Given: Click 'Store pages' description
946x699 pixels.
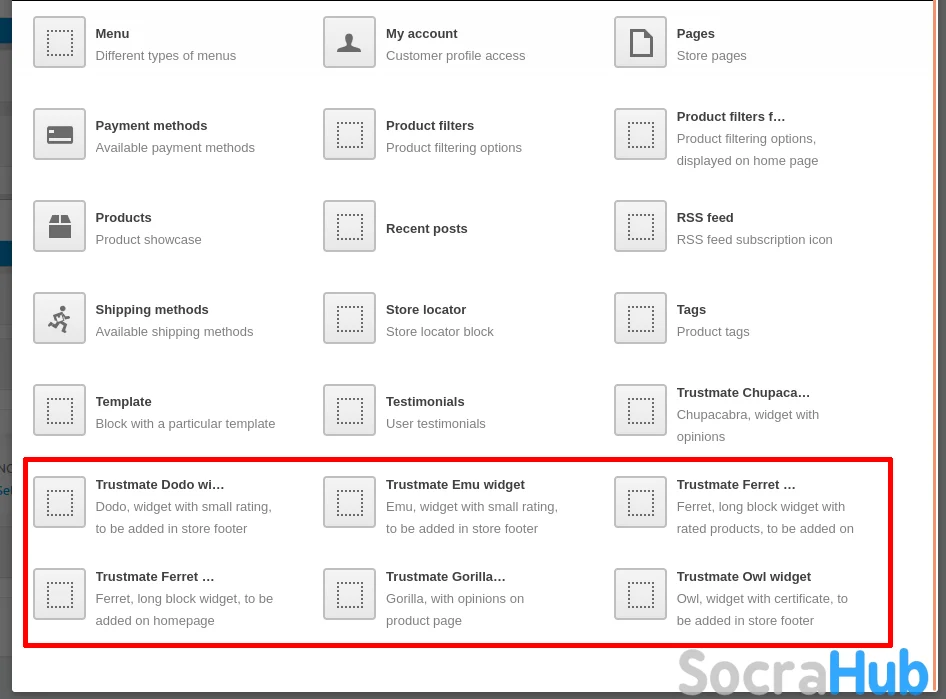Looking at the screenshot, I should [x=711, y=55].
